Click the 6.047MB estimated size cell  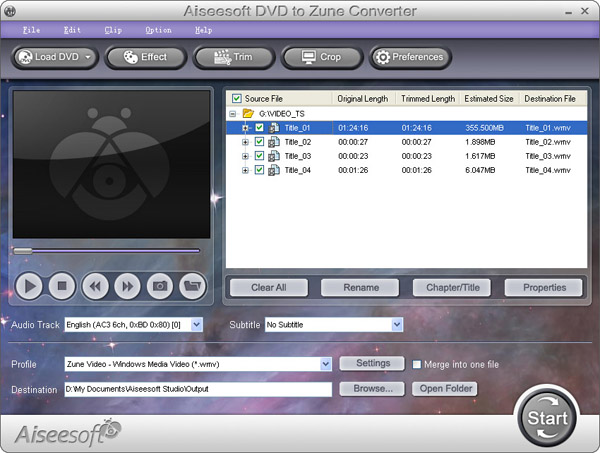tap(480, 170)
